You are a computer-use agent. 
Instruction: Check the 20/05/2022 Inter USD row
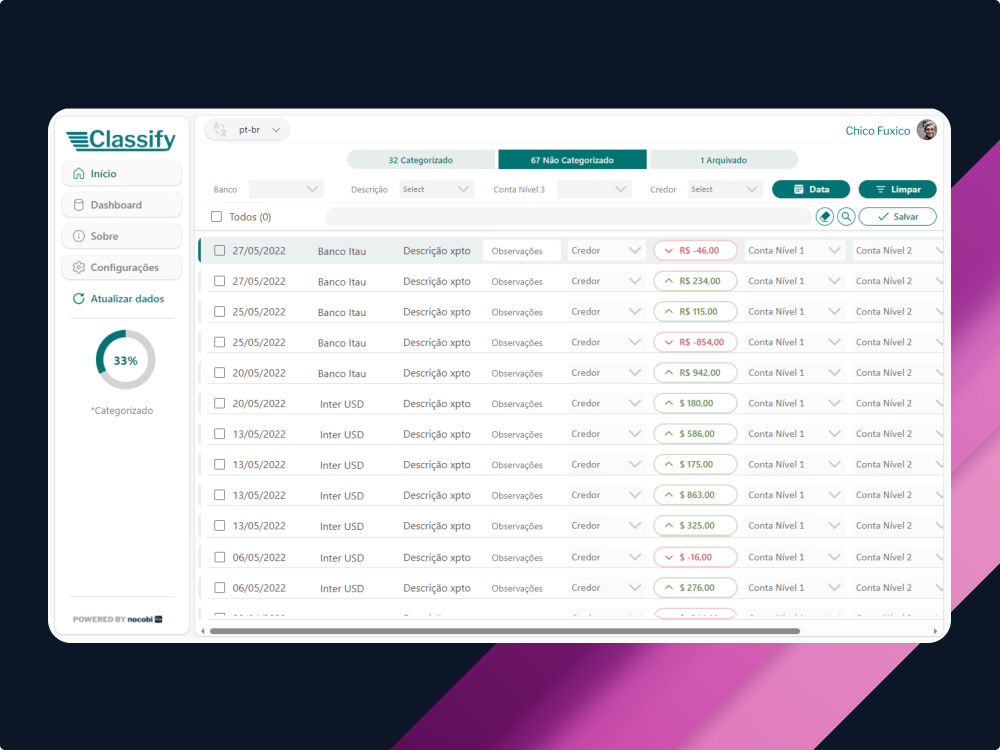pyautogui.click(x=219, y=403)
